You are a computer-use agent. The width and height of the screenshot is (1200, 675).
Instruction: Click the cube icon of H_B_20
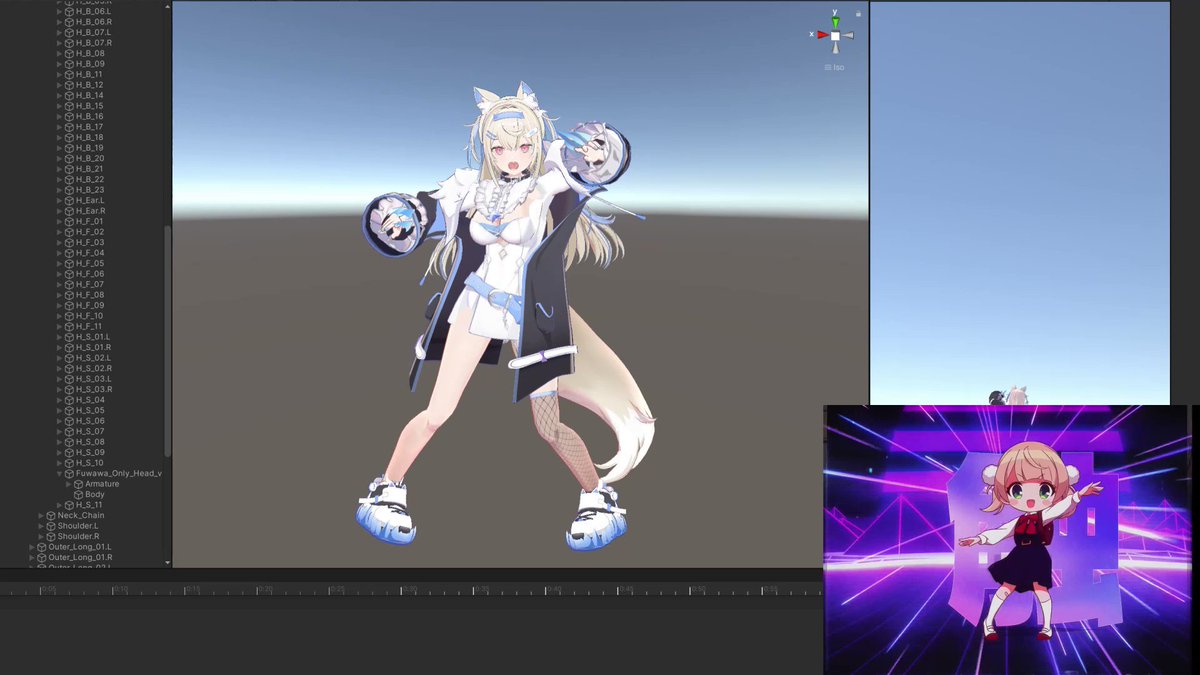click(x=69, y=158)
